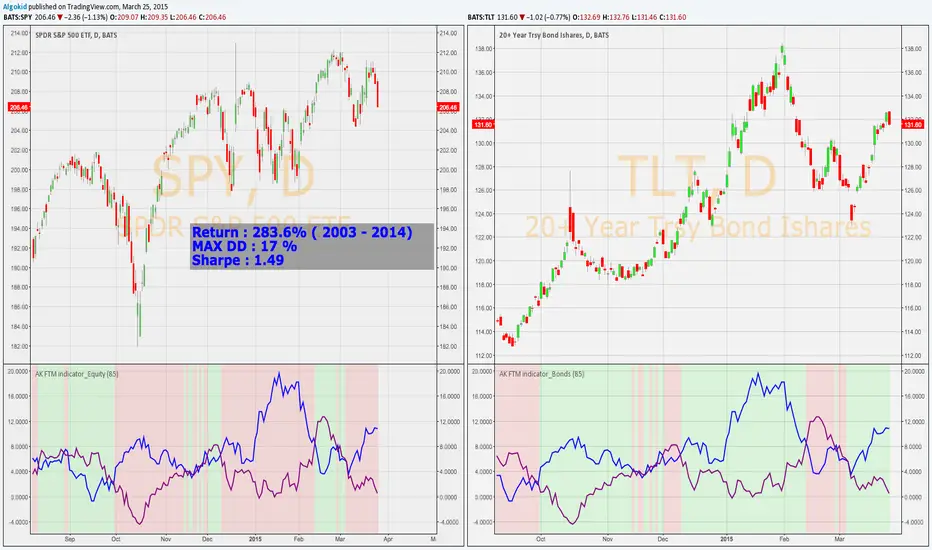Open the Algokid author profile link
The image size is (932, 550).
tap(15, 7)
